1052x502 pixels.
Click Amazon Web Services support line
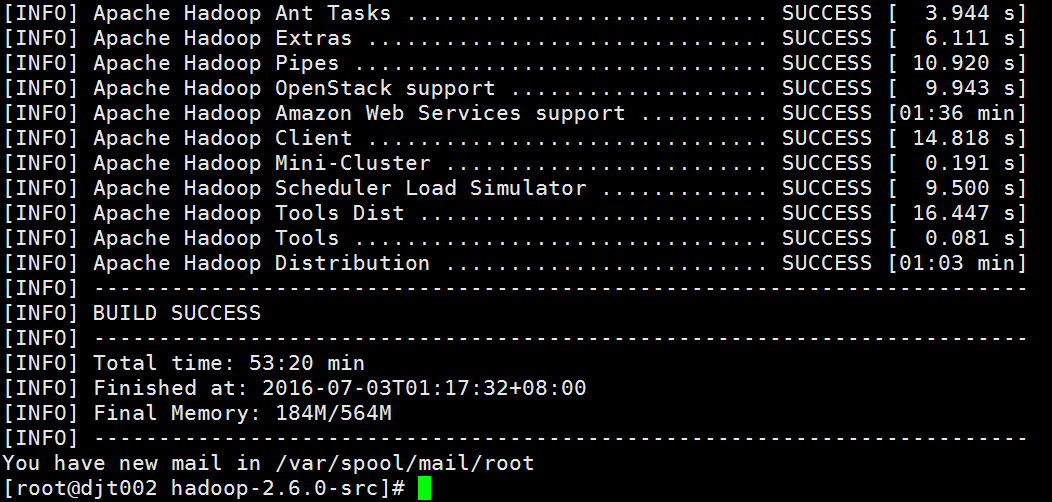515,113
